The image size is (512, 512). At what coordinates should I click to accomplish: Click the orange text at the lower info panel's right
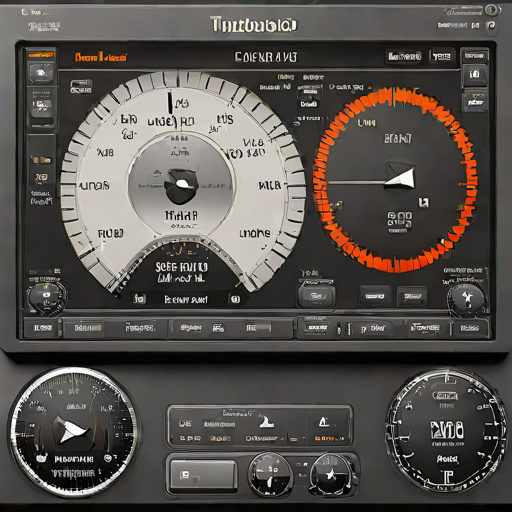329,438
